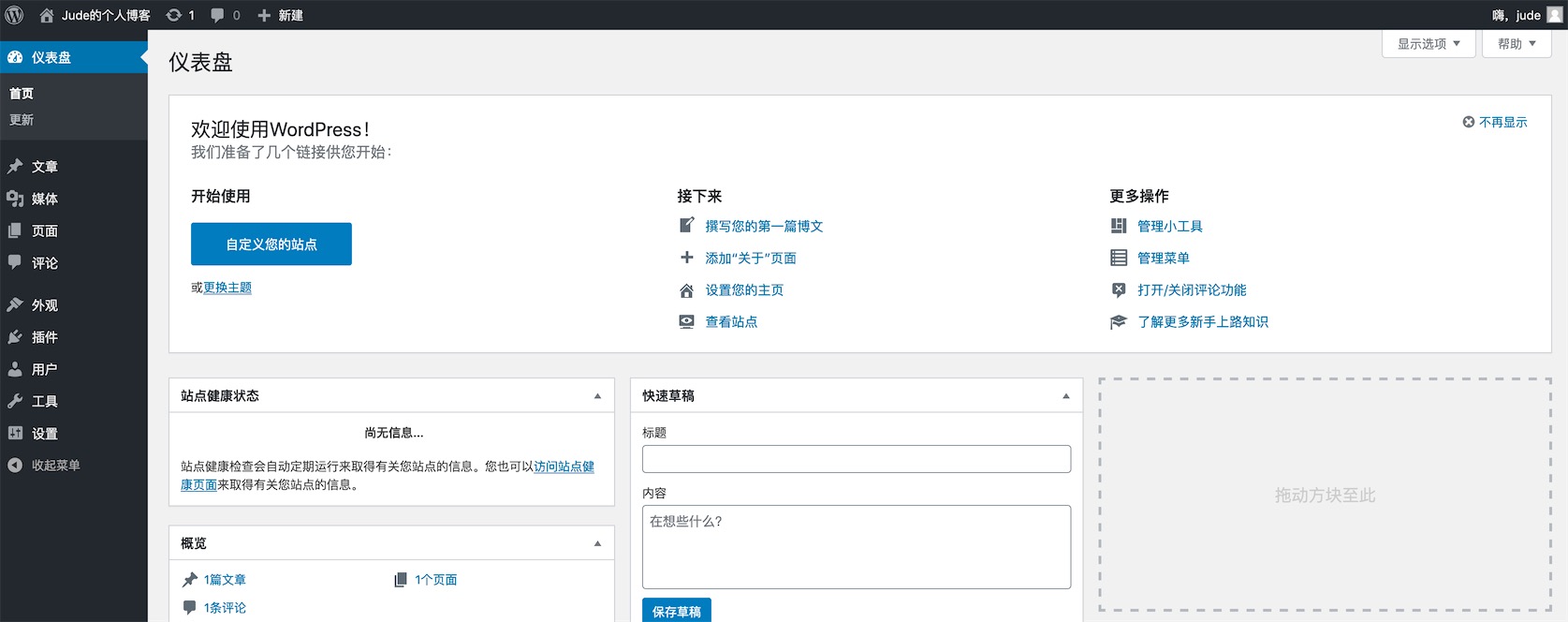Collapse the 概览 panel
1568x622 pixels.
[597, 543]
